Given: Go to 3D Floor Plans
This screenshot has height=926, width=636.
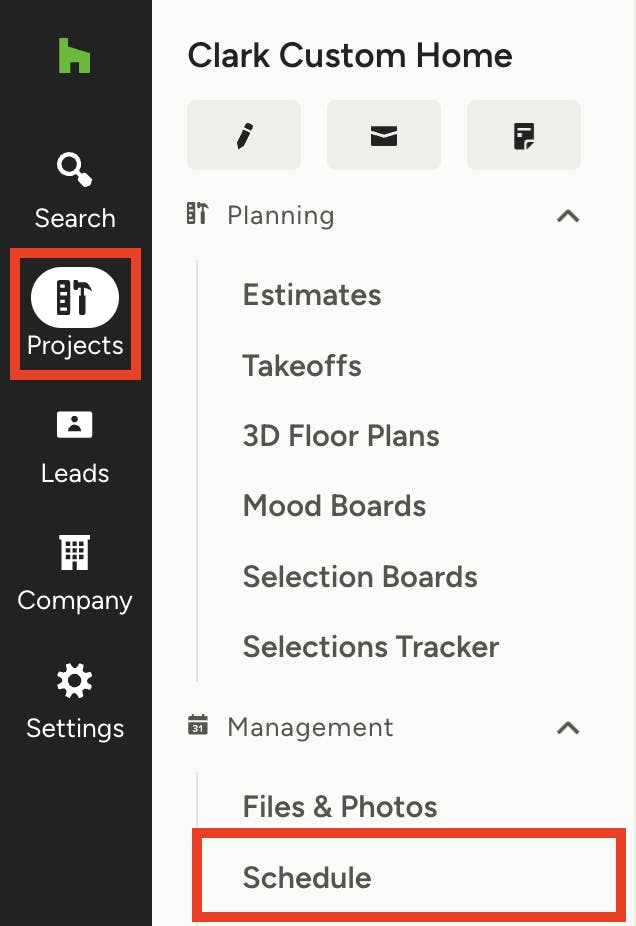Looking at the screenshot, I should tap(341, 436).
